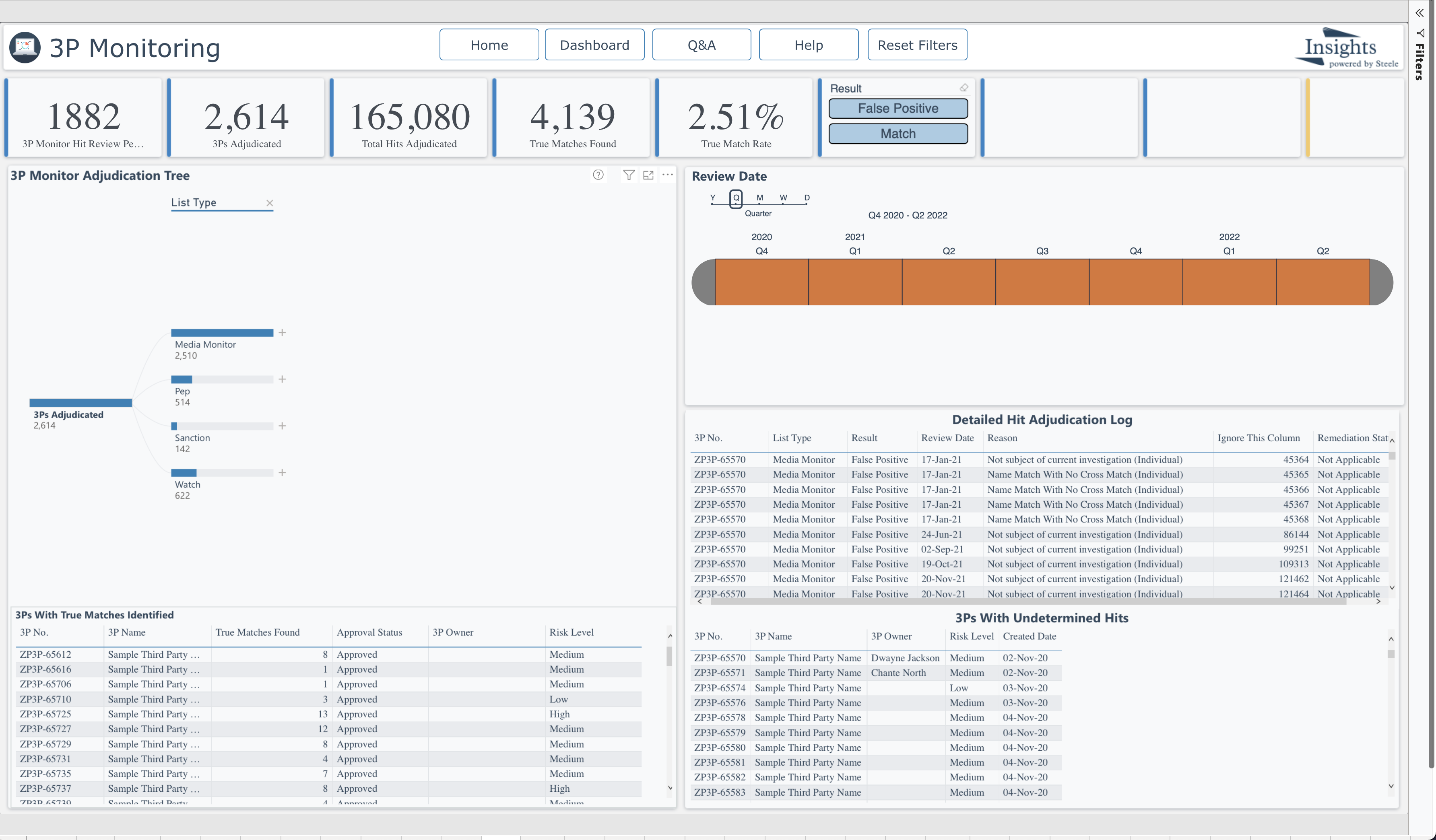Open the Q&A navigation tab
Image resolution: width=1436 pixels, height=840 pixels.
701,45
